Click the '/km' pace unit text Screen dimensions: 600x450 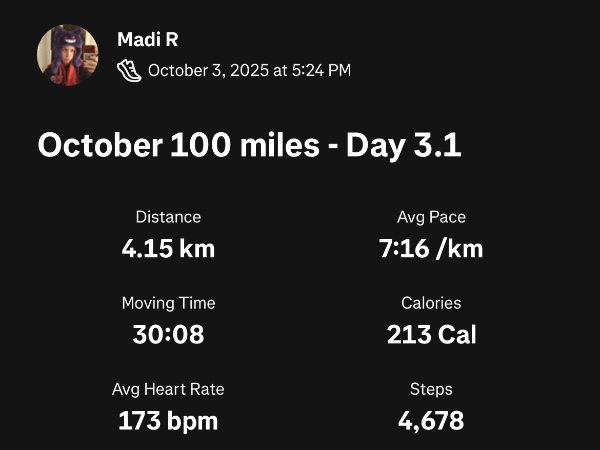click(x=460, y=248)
